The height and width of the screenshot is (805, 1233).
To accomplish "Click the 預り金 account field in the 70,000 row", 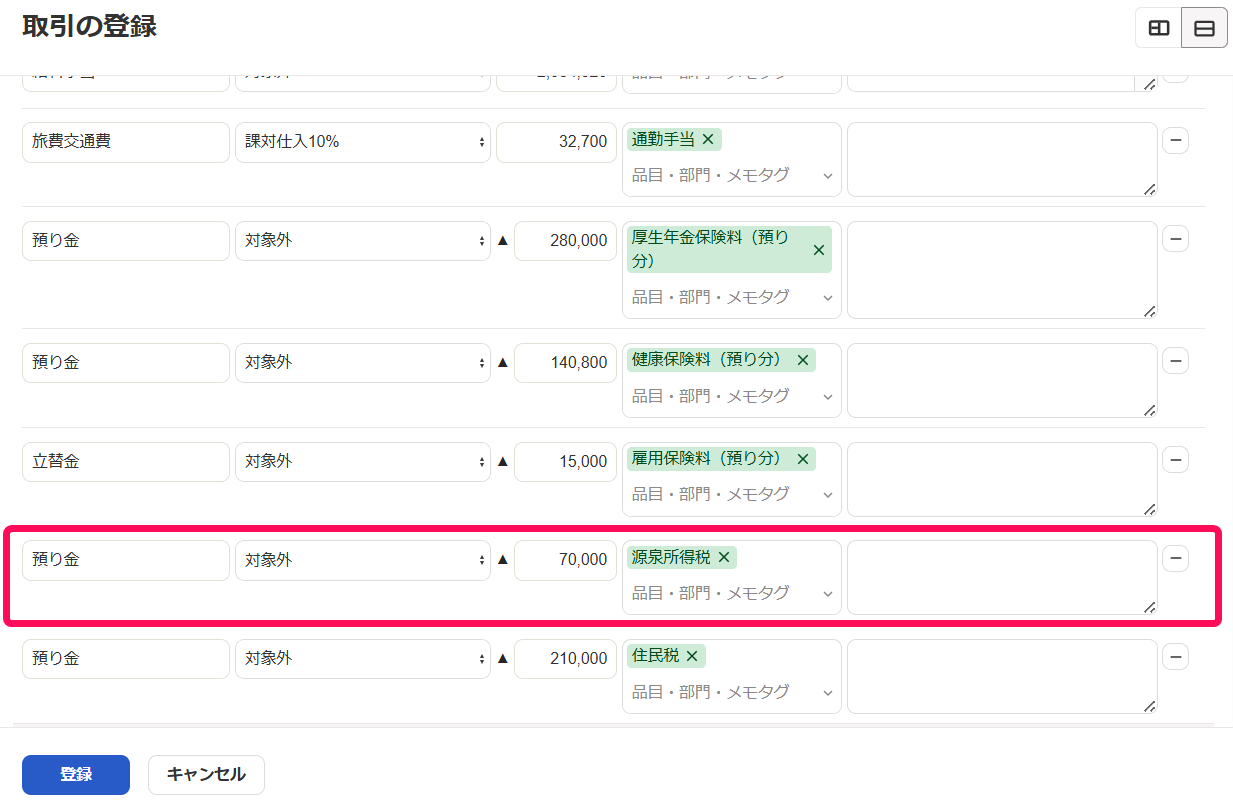I will click(x=126, y=560).
